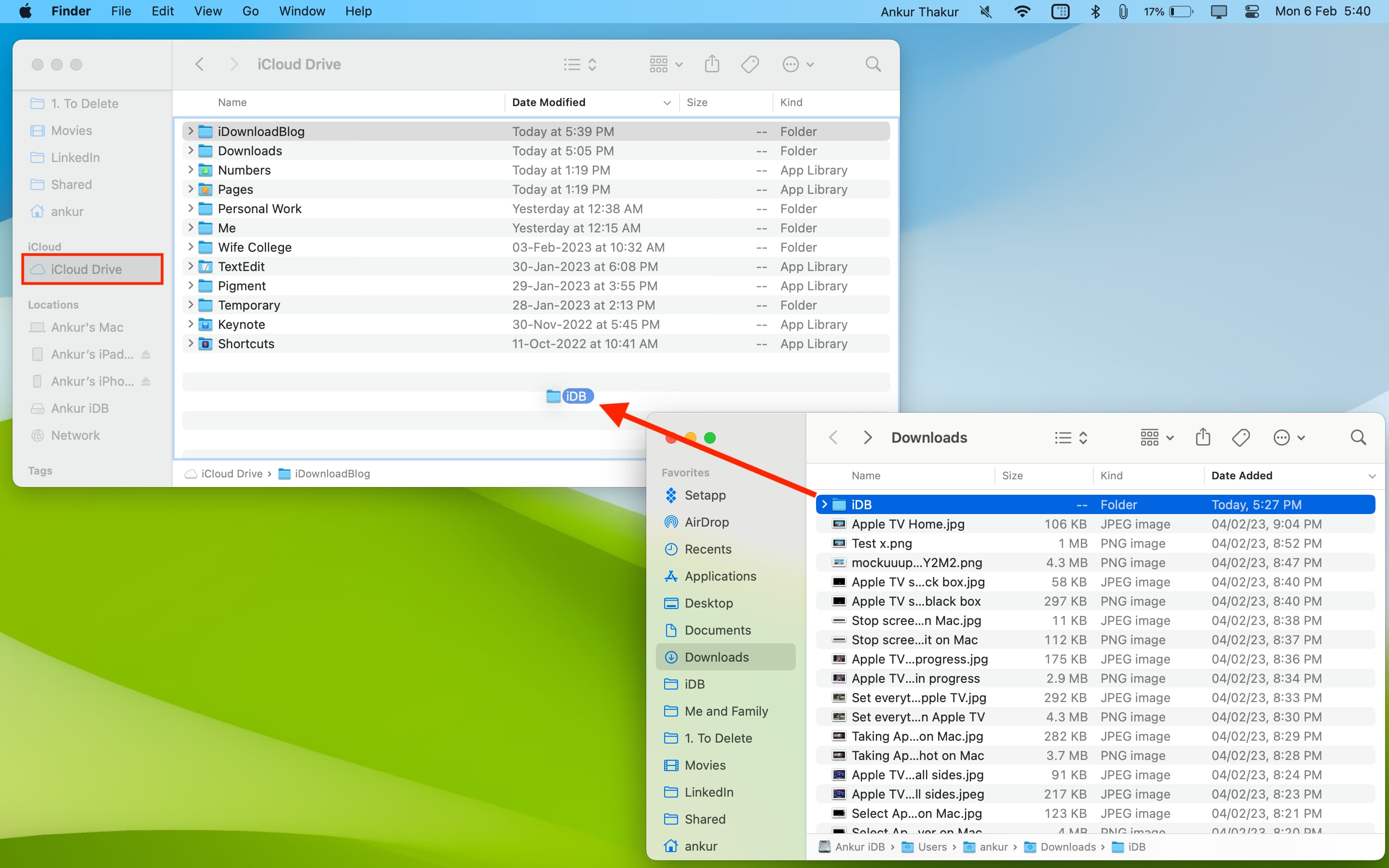This screenshot has width=1389, height=868.
Task: Select iCloud Drive in the sidebar
Action: tap(93, 269)
